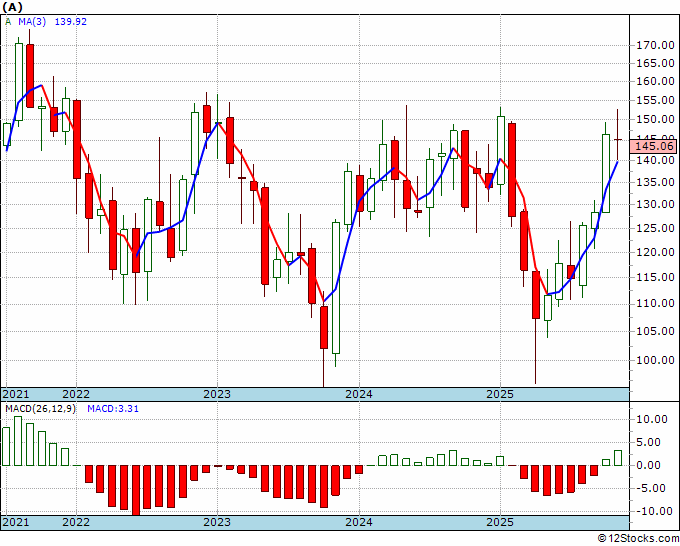Viewport: 680px width, 546px height.
Task: Click the MACD(26,12,9) indicator label
Action: (x=40, y=409)
